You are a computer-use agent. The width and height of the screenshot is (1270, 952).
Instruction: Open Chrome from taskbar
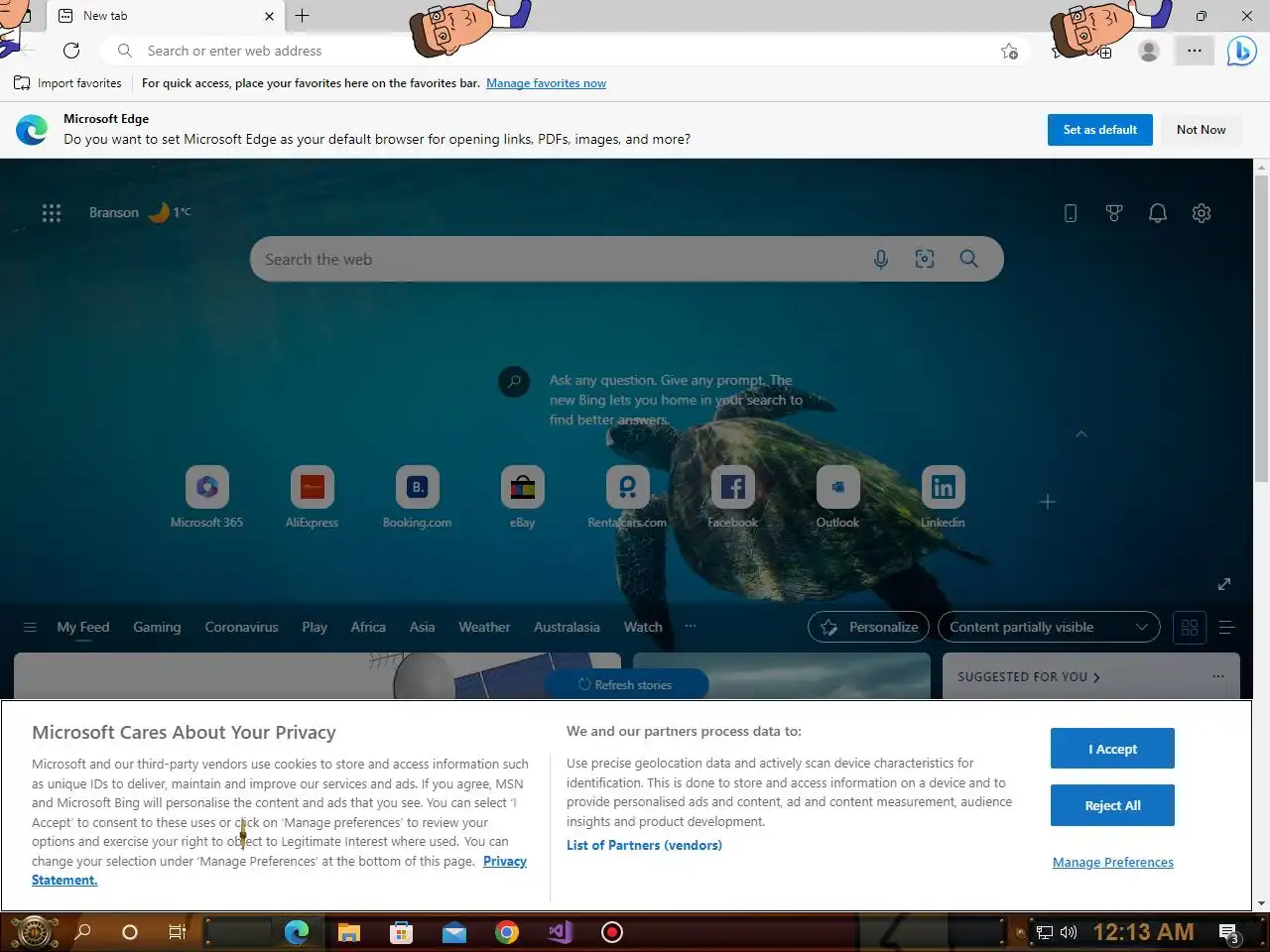coord(507,932)
